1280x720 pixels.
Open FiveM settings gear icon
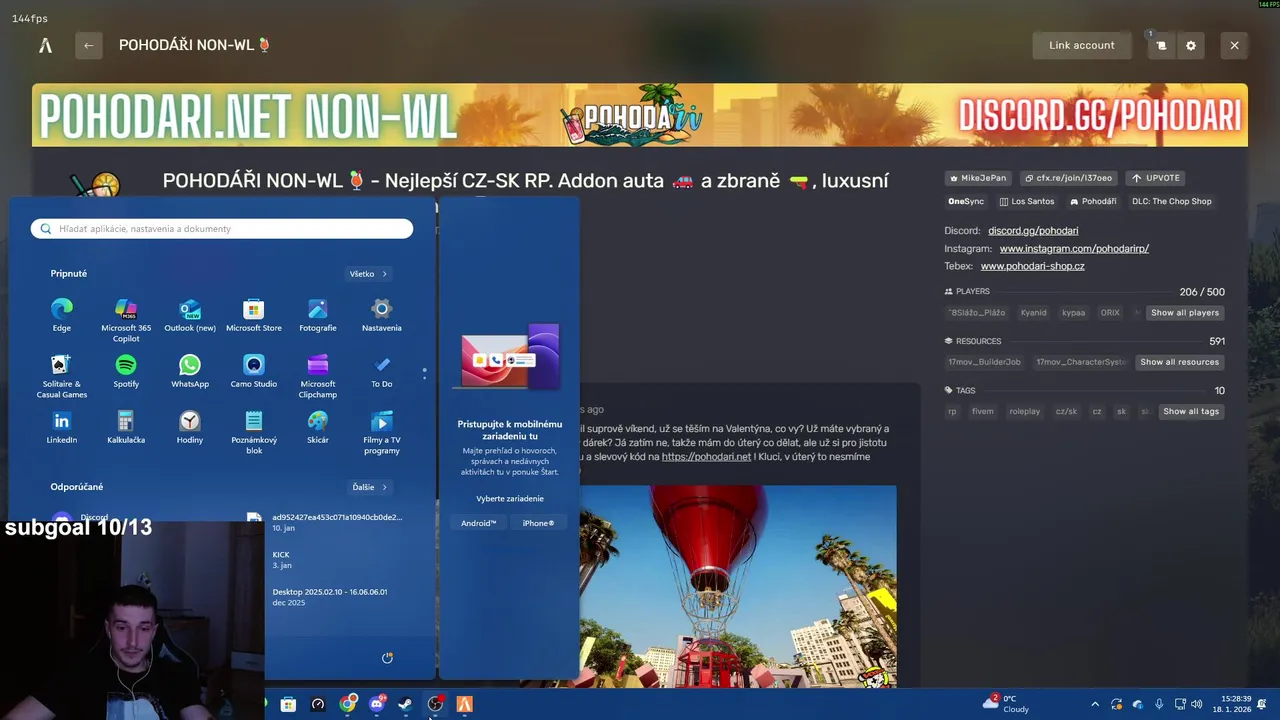pos(1190,45)
